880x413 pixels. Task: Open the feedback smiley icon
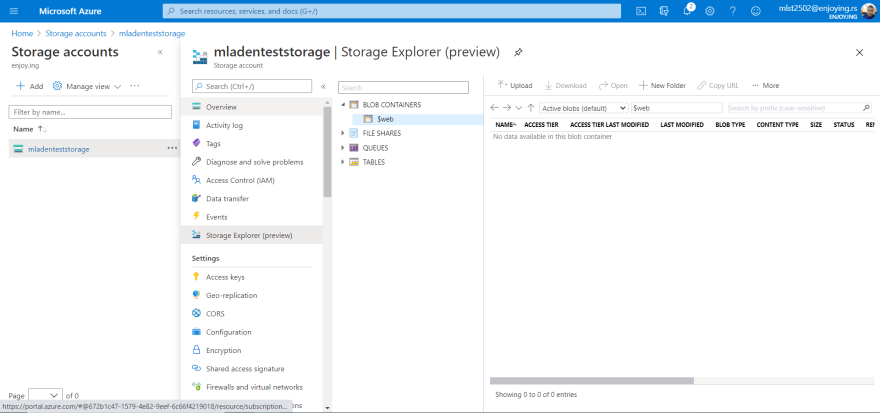point(755,11)
